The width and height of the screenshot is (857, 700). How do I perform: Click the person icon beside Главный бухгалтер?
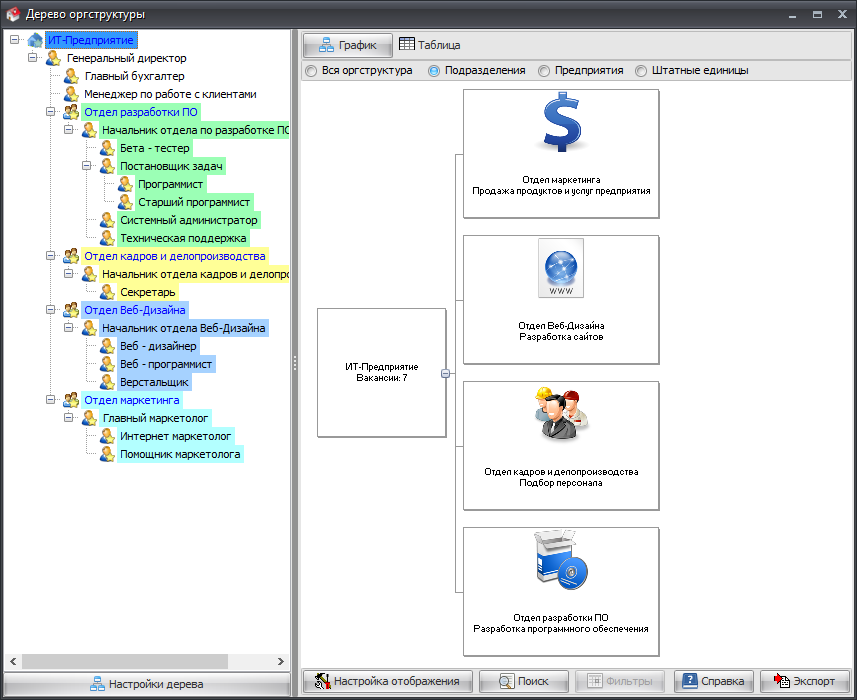coord(72,76)
